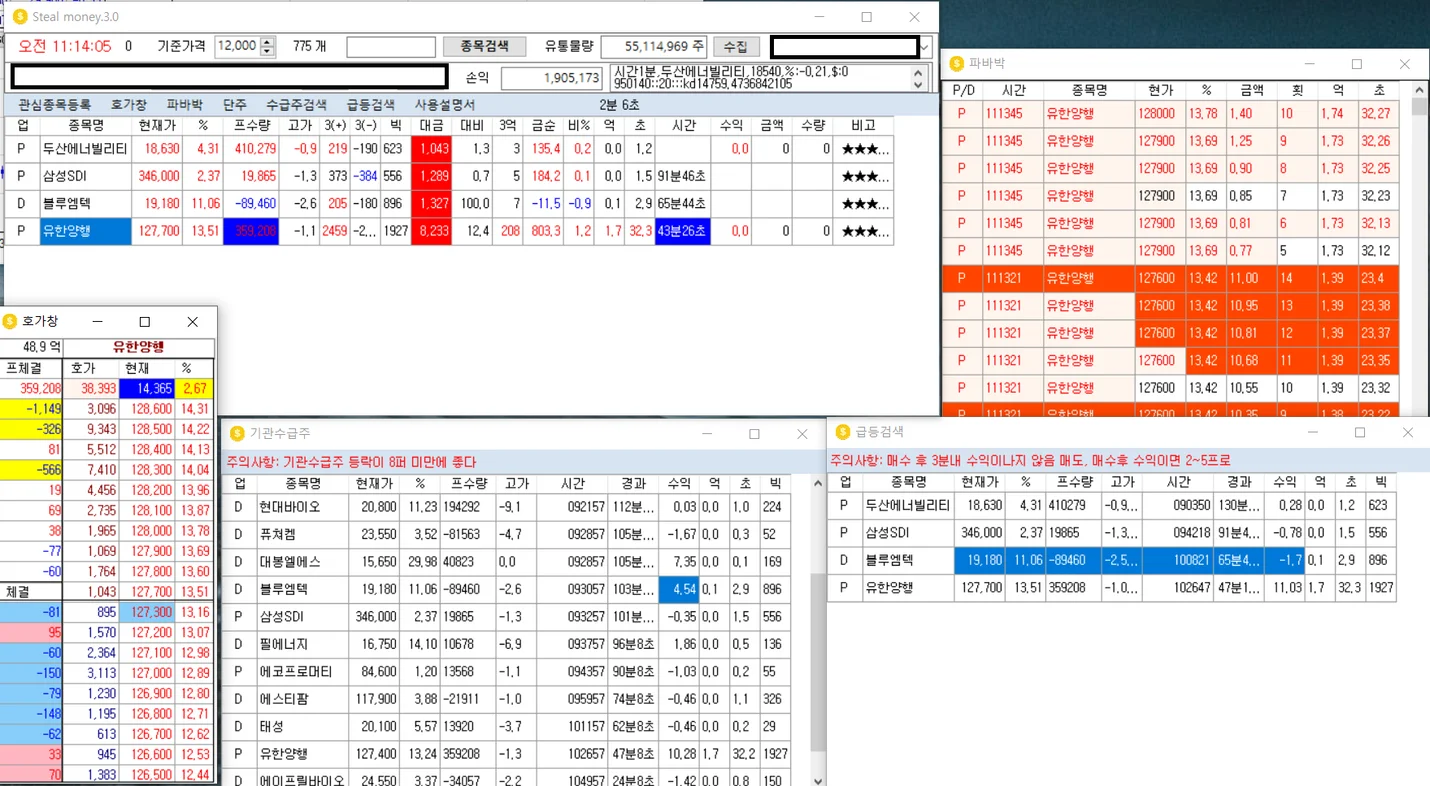The height and width of the screenshot is (786, 1430).
Task: Select highlighted 유한양행 cell in the main table
Action: [x=86, y=231]
